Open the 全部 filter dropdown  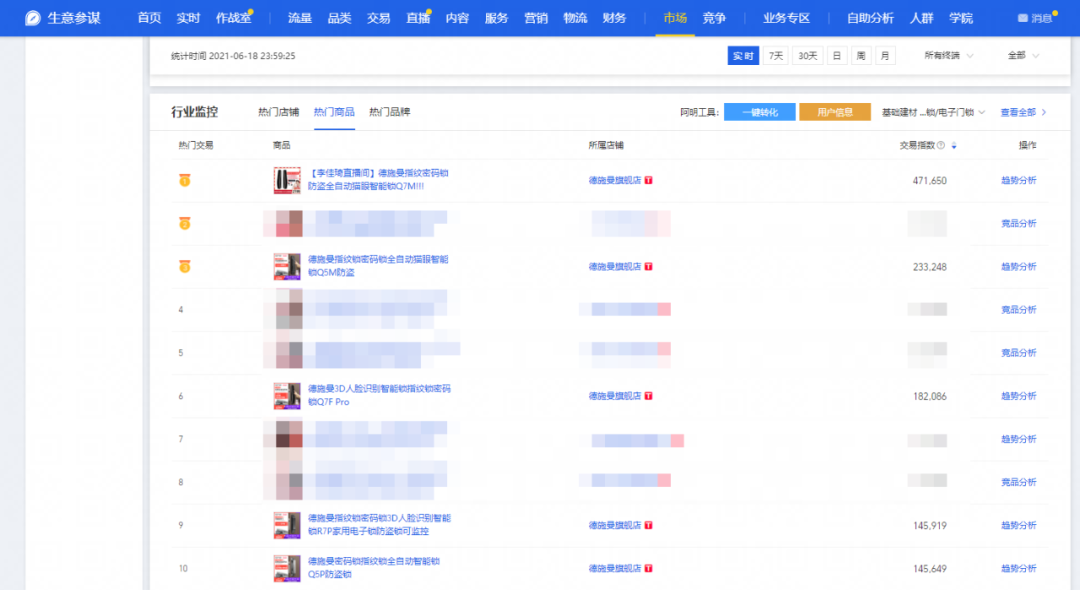point(1022,56)
